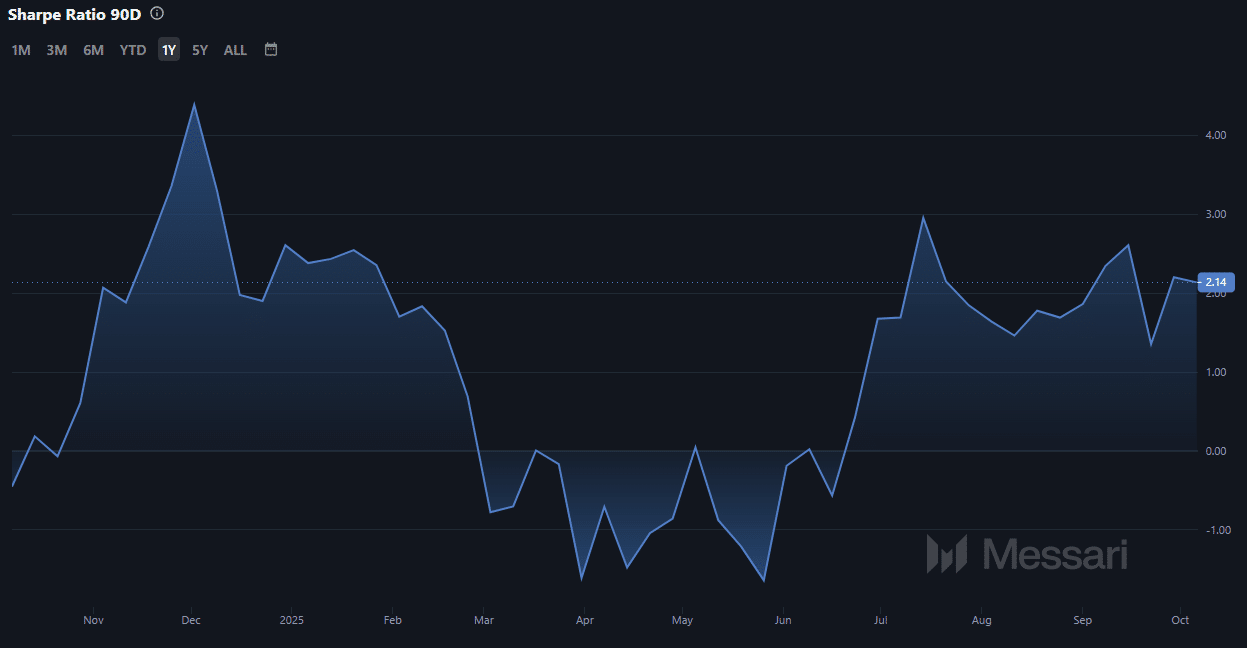The height and width of the screenshot is (648, 1247).
Task: Click the Sharpe Ratio 90D title
Action: (75, 15)
